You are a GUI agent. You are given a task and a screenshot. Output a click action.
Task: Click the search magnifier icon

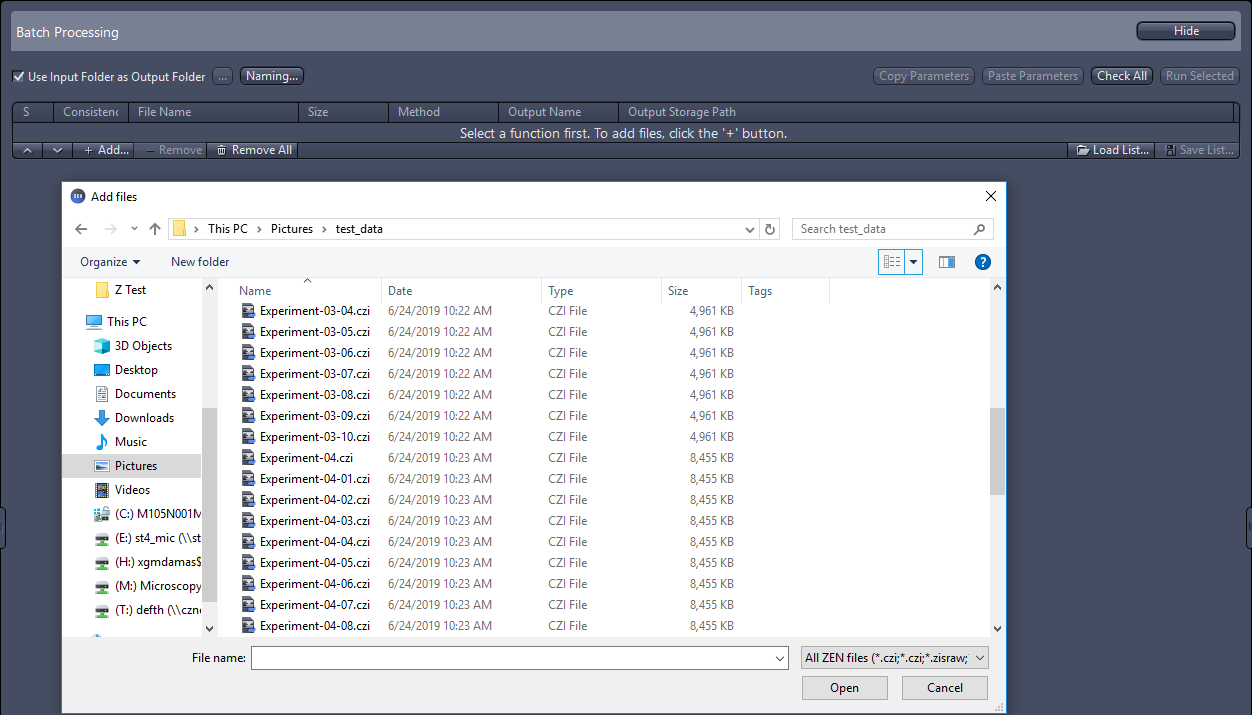click(x=980, y=229)
